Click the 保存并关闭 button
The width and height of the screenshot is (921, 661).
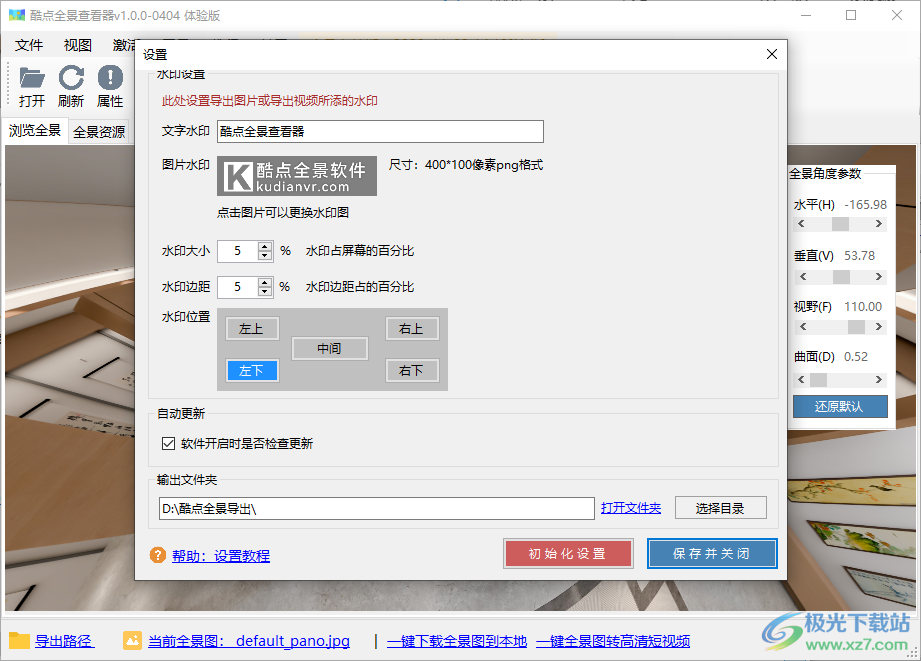point(712,553)
